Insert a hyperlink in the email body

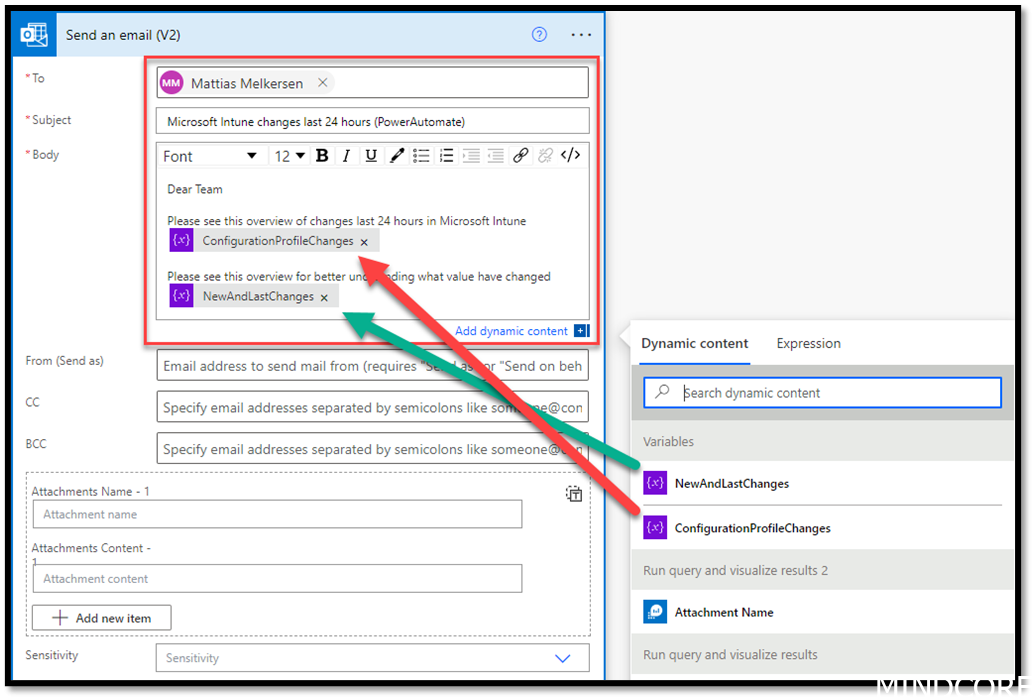(521, 155)
